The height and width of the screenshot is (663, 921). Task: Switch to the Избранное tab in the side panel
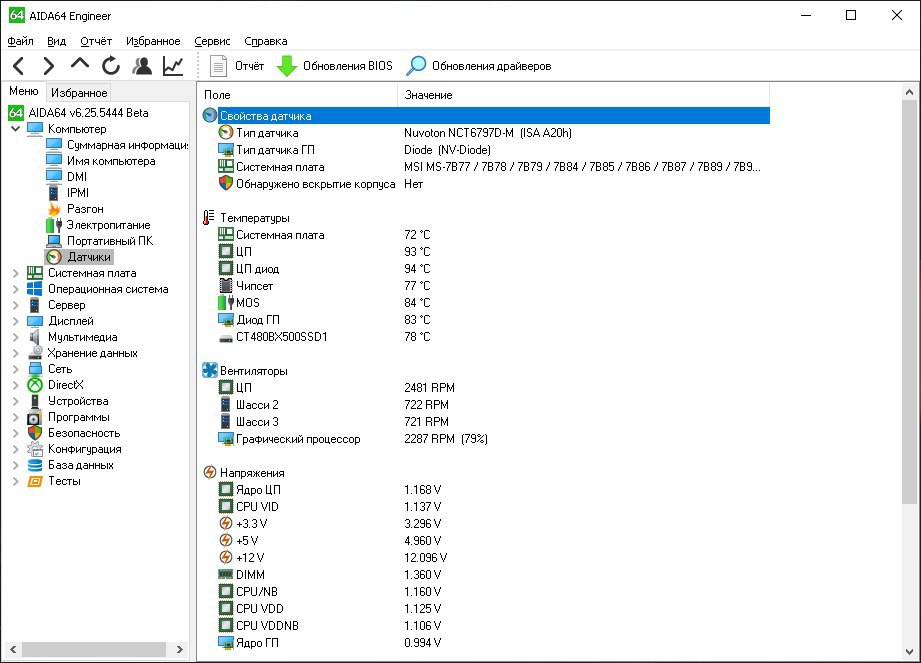(x=79, y=93)
